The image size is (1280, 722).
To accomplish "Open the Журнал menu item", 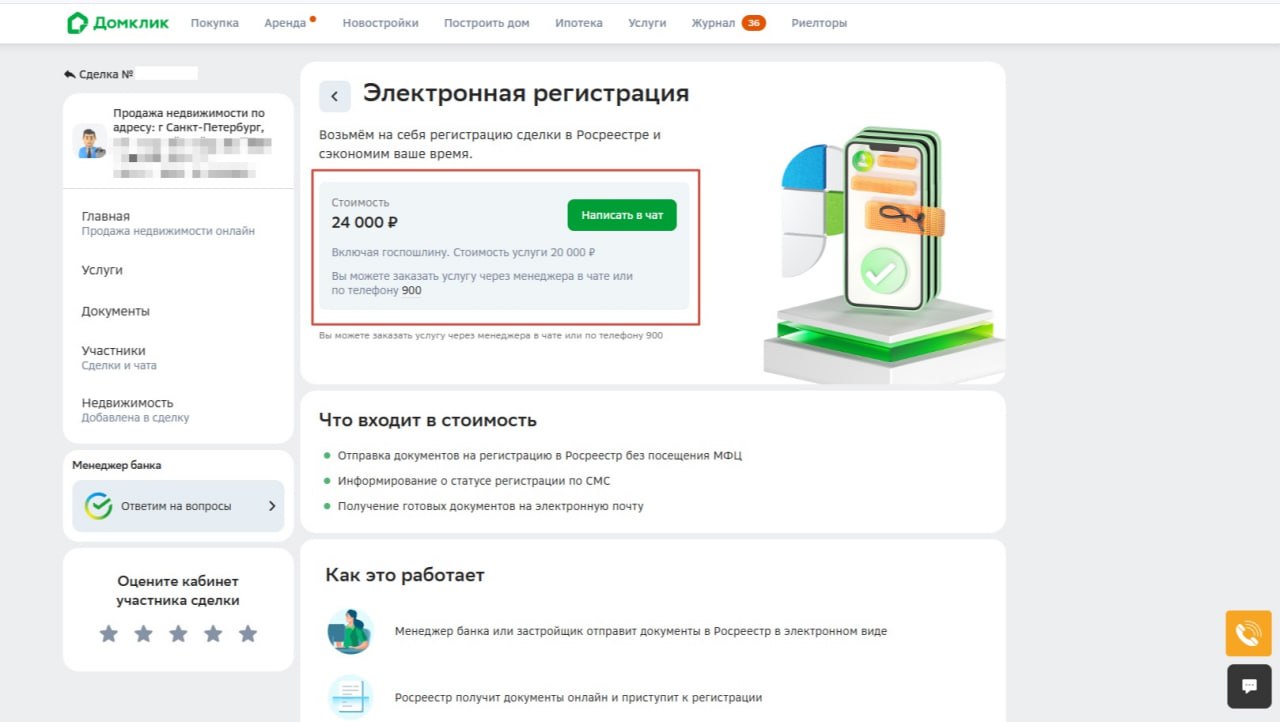I will (x=713, y=23).
